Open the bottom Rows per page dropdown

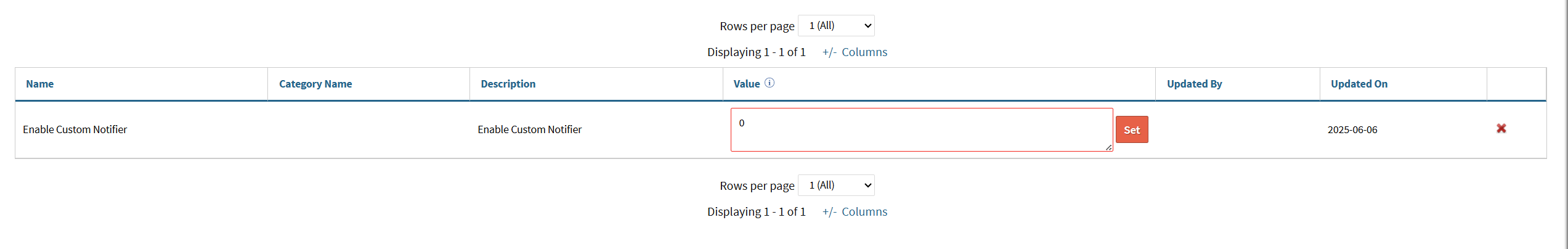tap(836, 186)
